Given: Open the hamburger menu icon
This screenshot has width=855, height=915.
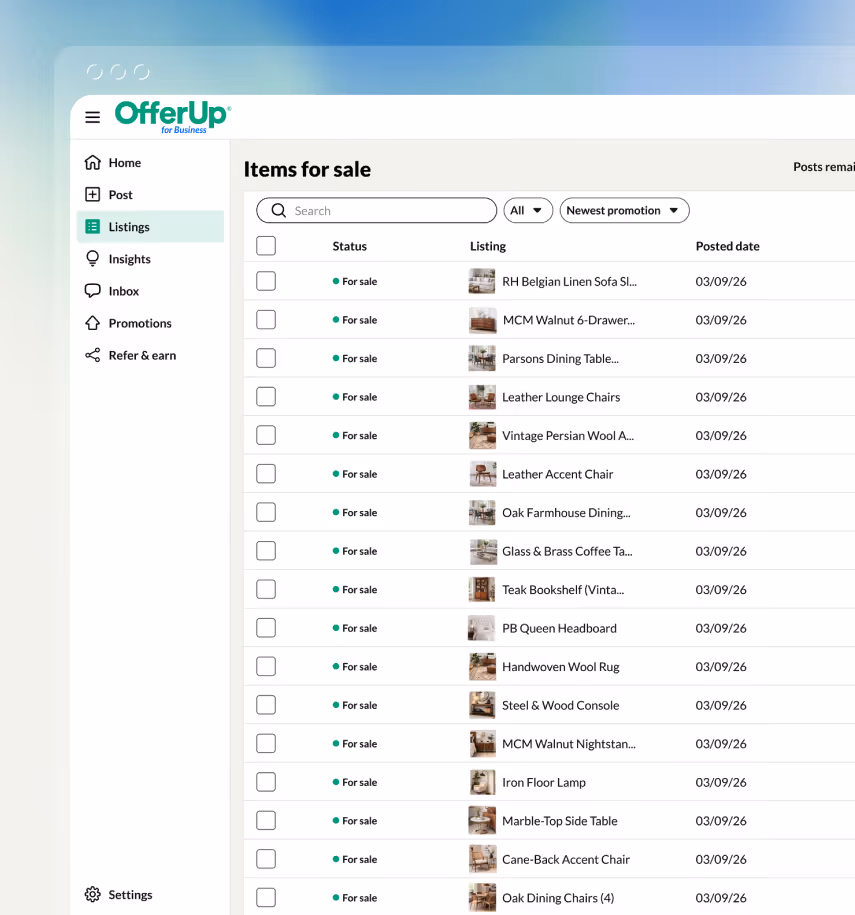Looking at the screenshot, I should click(x=92, y=117).
